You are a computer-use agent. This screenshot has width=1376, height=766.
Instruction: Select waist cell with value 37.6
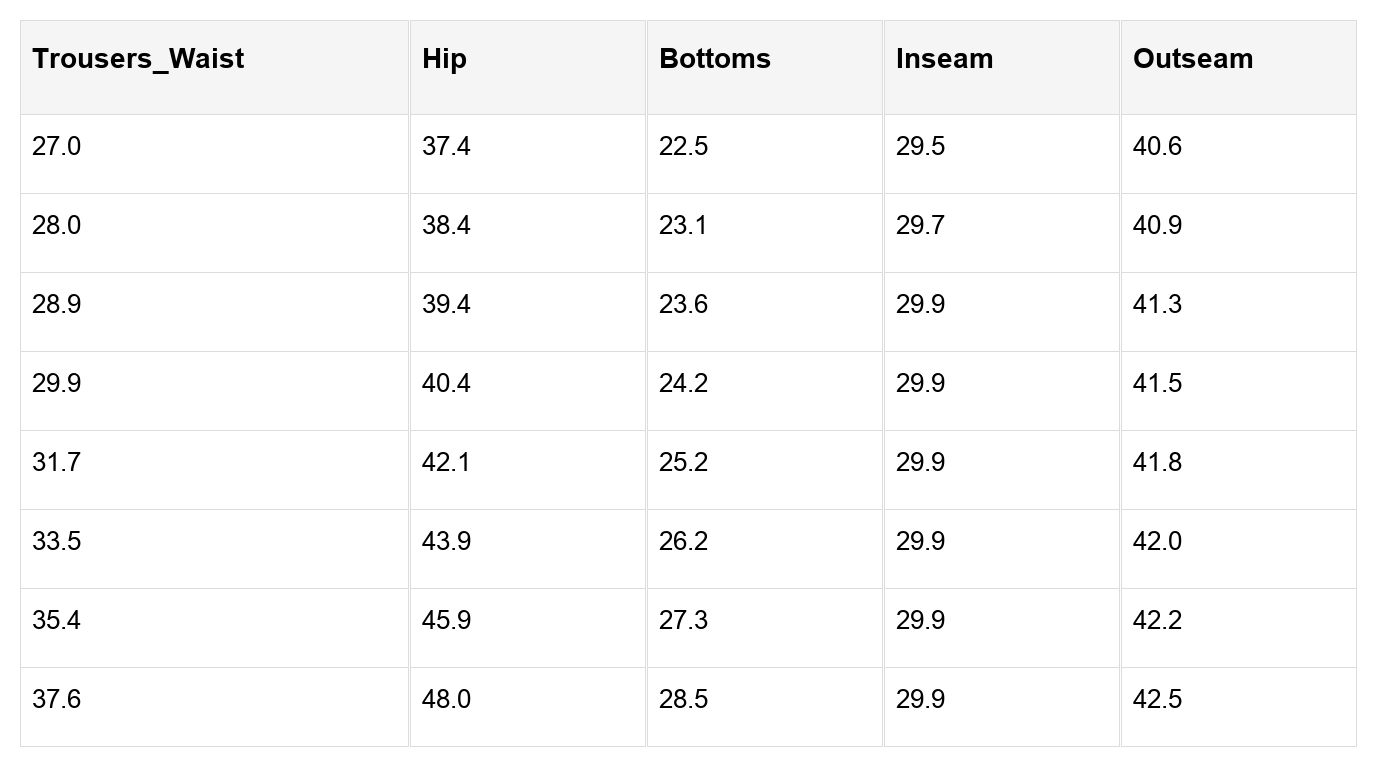57,700
